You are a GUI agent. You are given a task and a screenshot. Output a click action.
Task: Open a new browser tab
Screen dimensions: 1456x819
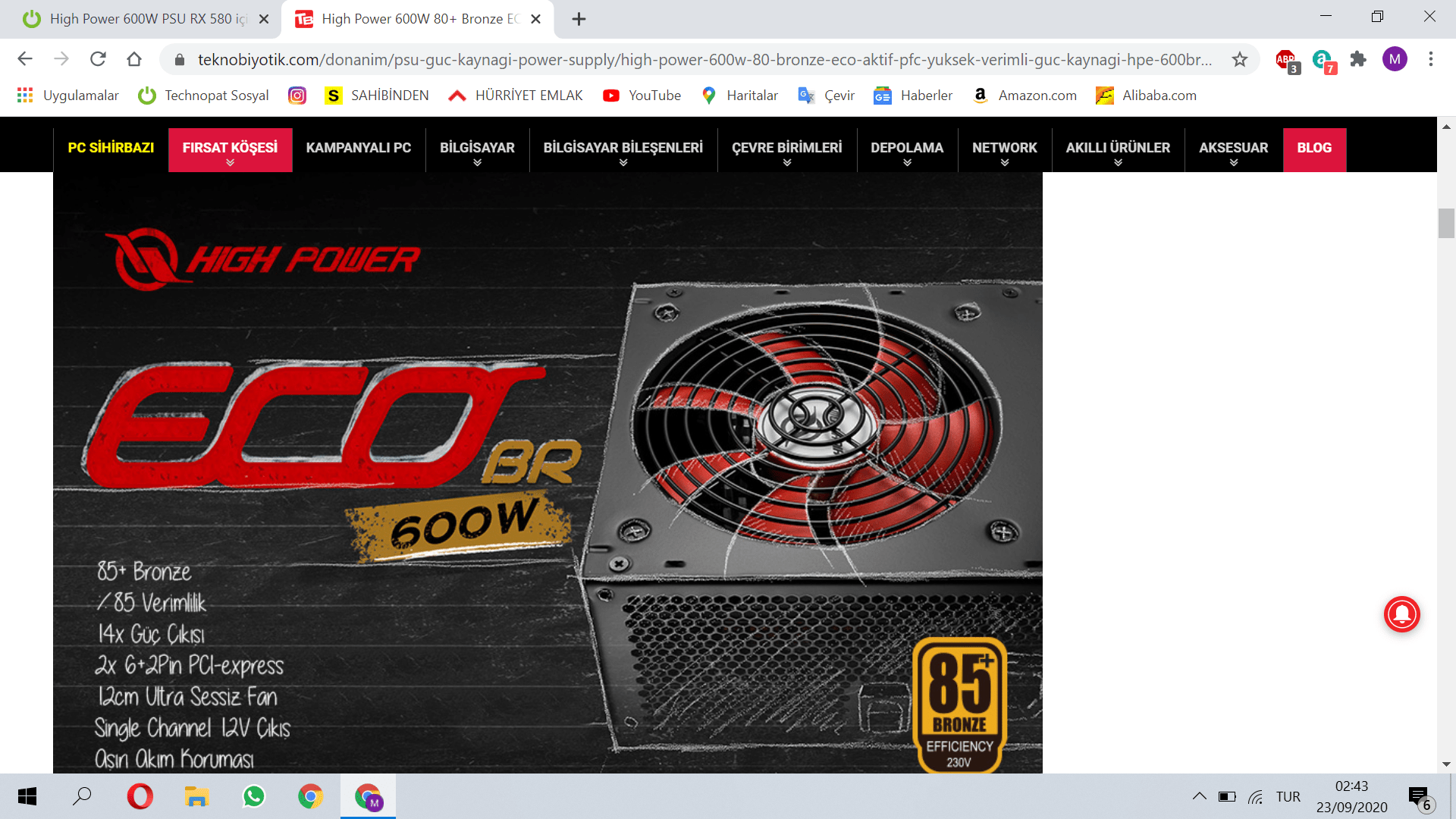pos(579,19)
